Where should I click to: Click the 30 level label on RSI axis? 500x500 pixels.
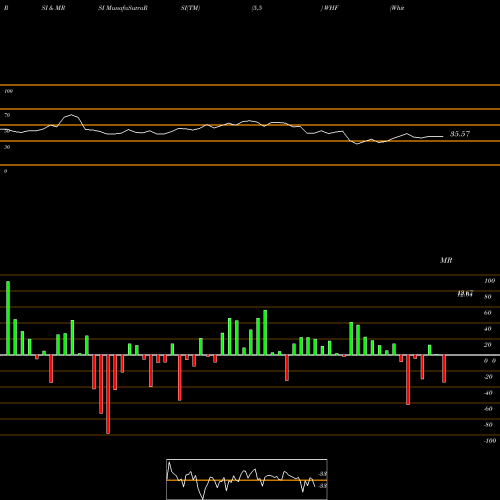point(7,147)
